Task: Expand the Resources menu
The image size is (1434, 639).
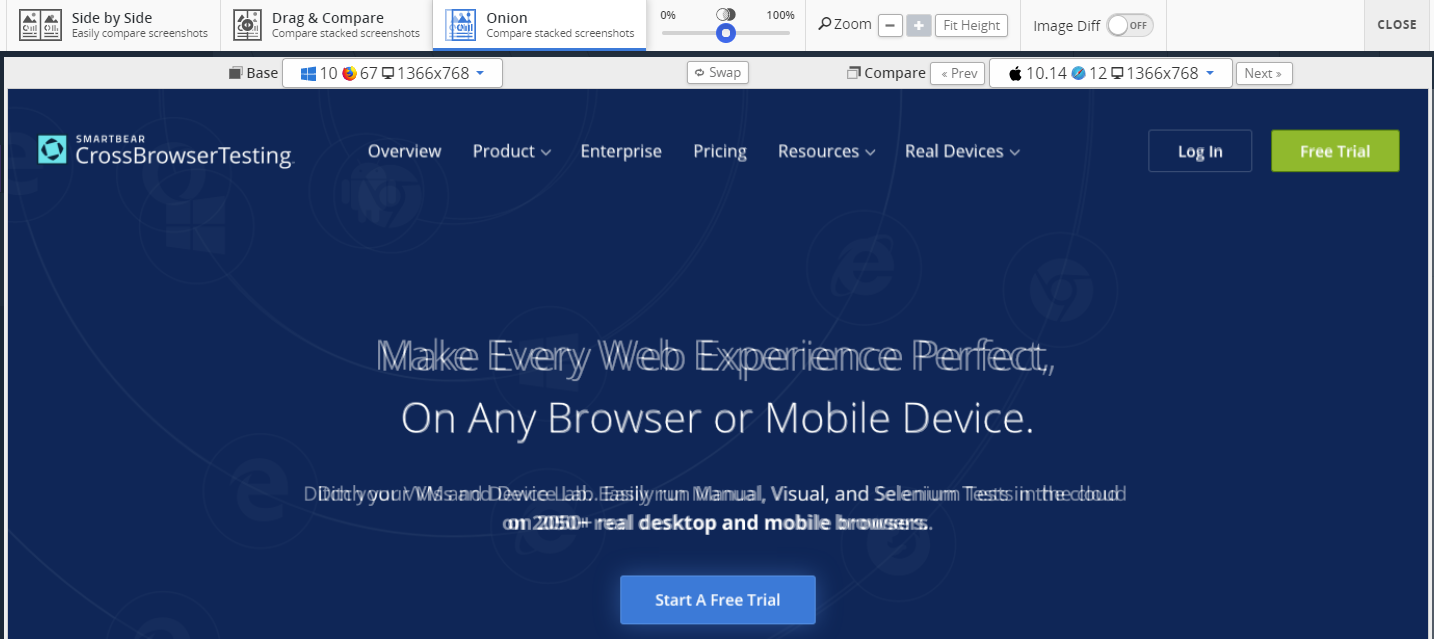Action: [x=826, y=151]
